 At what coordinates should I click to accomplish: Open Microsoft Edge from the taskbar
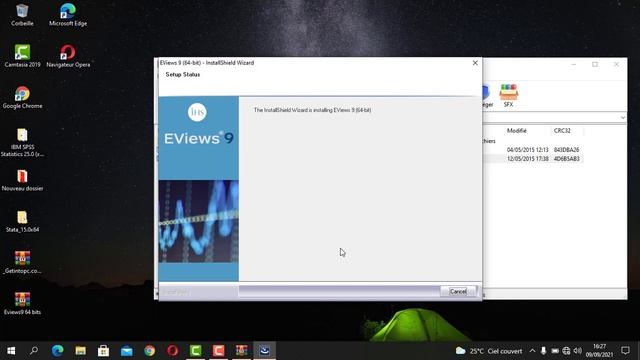coord(58,351)
